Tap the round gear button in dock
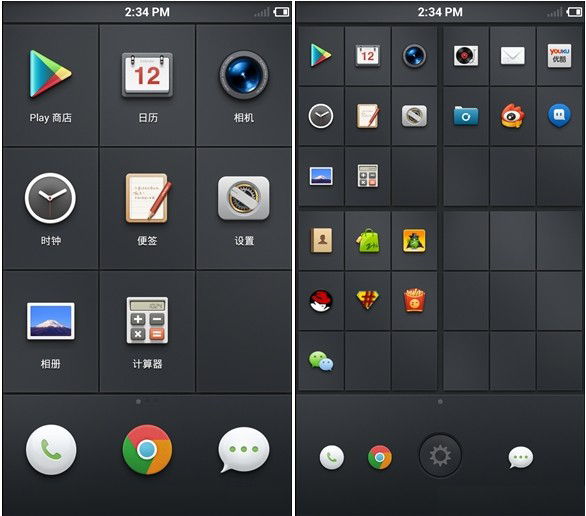This screenshot has height=516, width=586. tap(440, 455)
